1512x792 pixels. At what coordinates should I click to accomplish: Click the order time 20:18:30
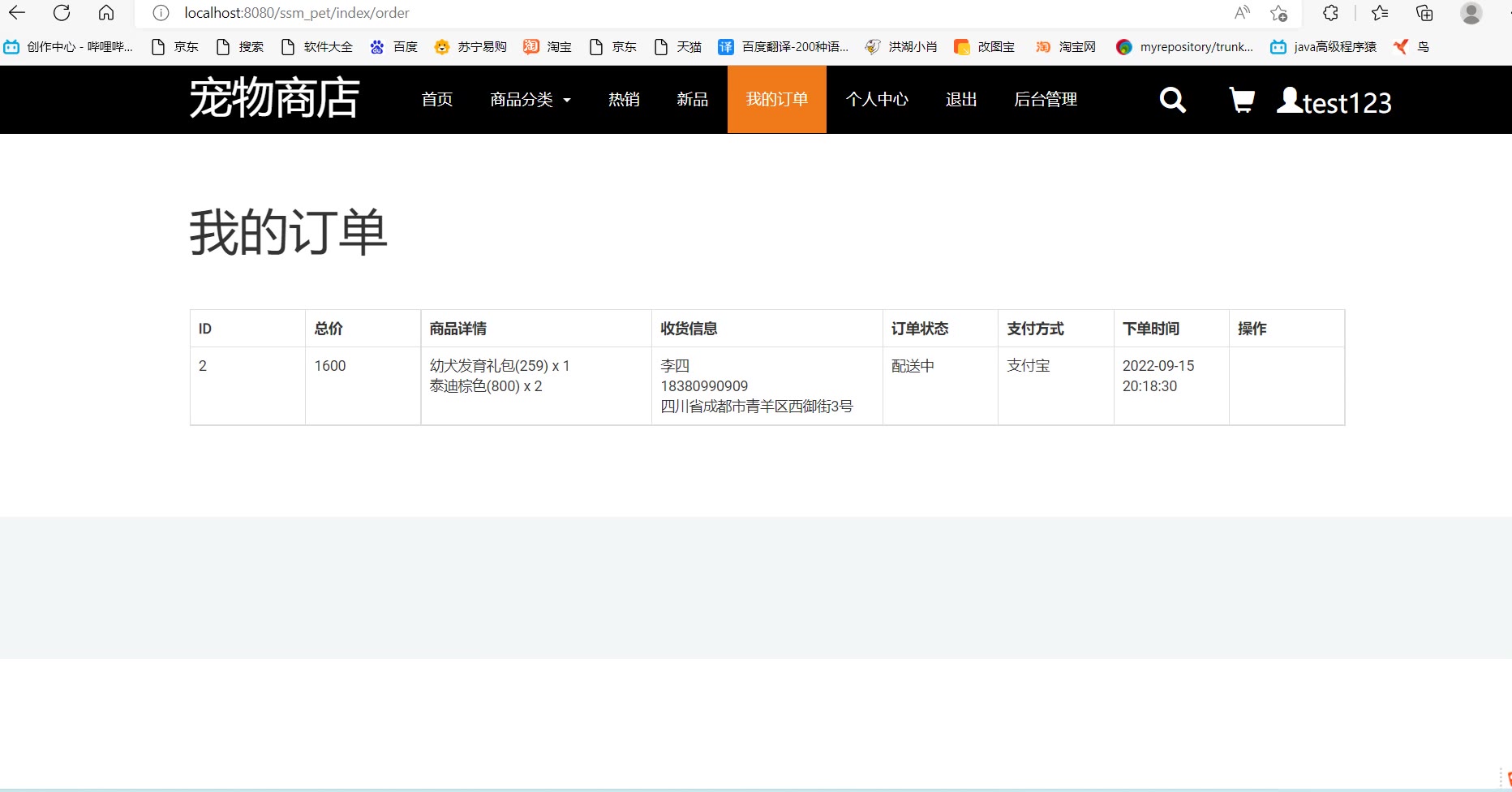[x=1149, y=386]
